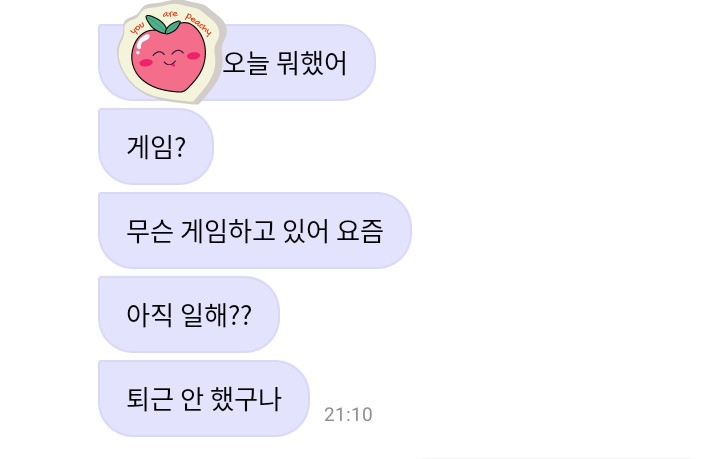This screenshot has height=459, width=720.
Task: Select the "무슨 게임하고 있어 요즘" message bubble
Action: (x=255, y=230)
